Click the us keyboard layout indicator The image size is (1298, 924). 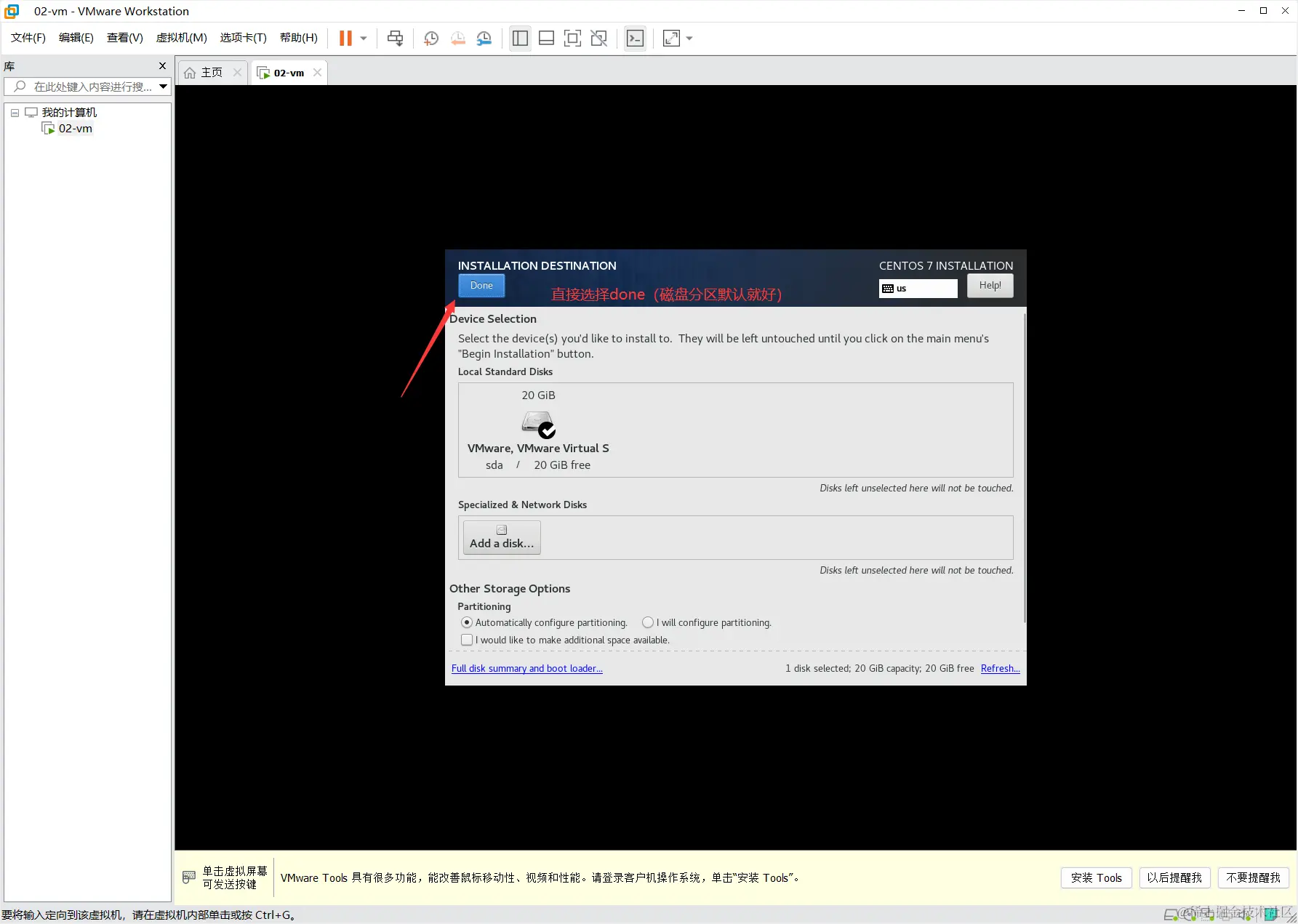click(x=918, y=289)
